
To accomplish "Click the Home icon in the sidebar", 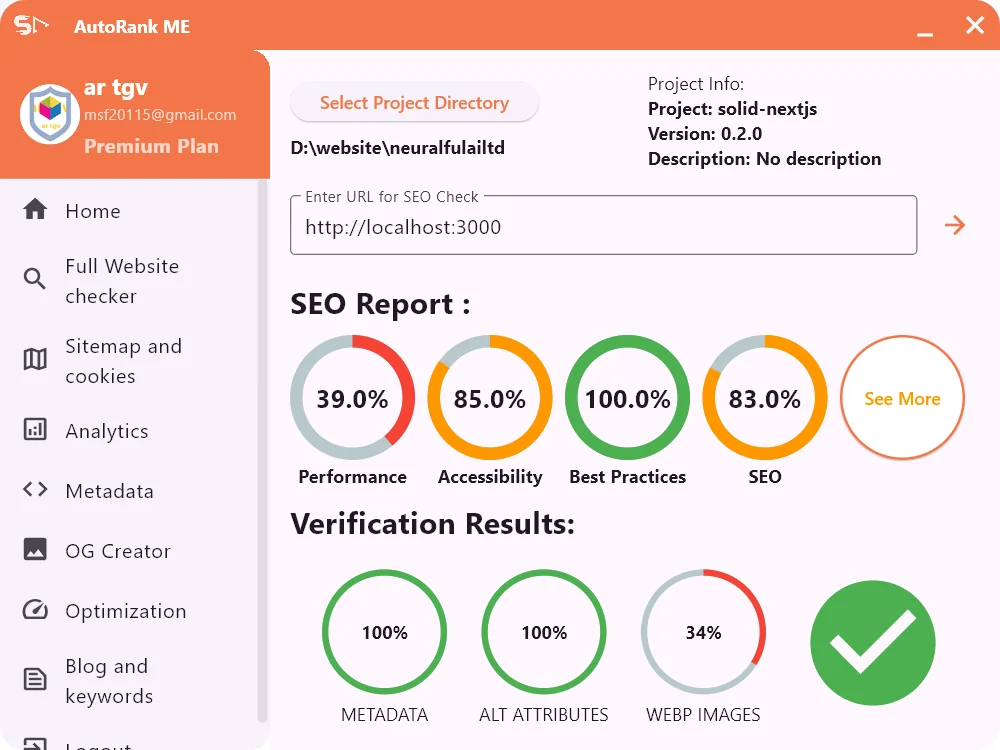I will [x=33, y=210].
